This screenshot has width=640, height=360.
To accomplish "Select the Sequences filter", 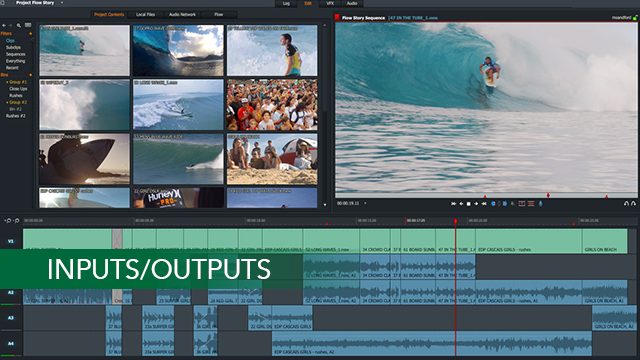I will (x=16, y=54).
